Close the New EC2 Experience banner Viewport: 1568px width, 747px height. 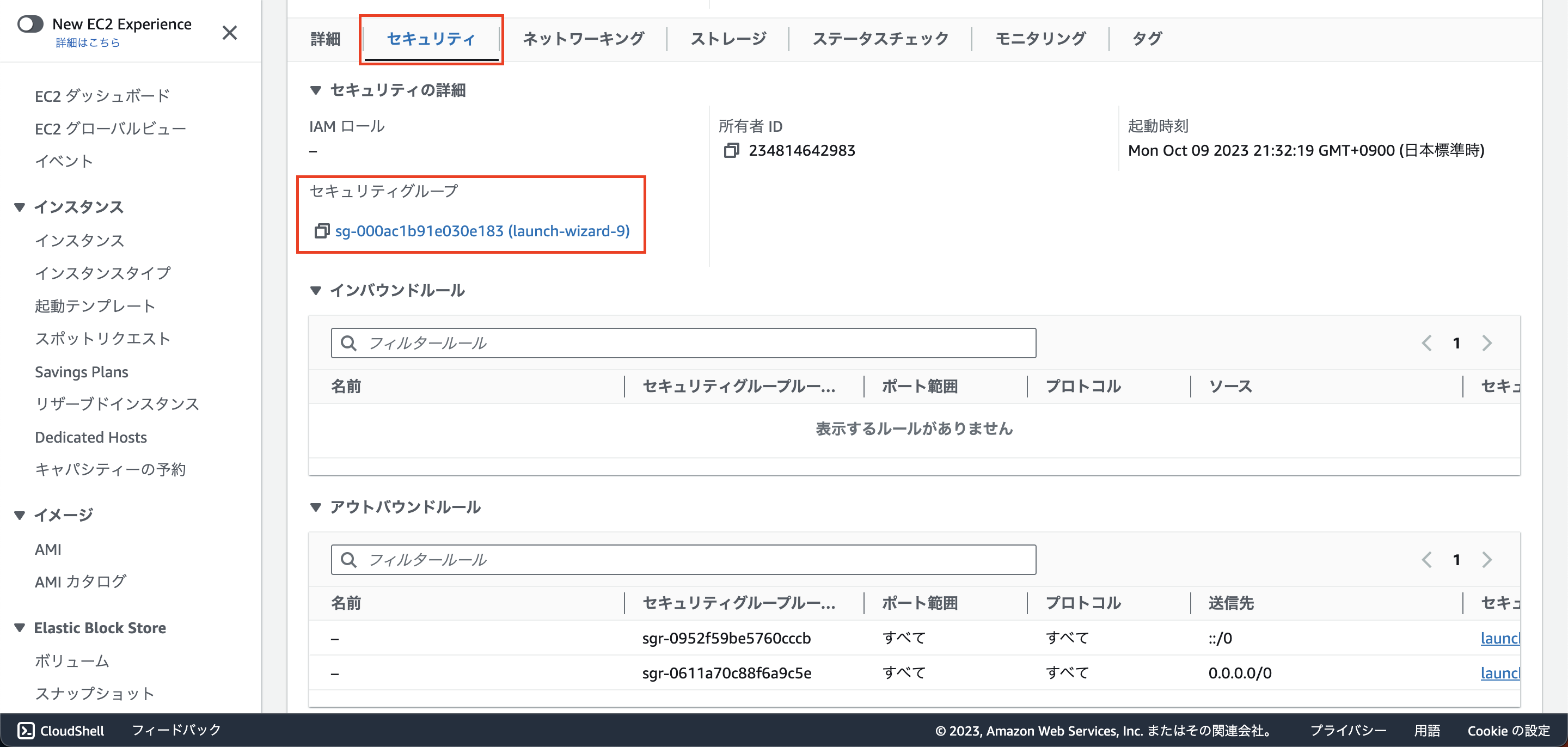pyautogui.click(x=229, y=33)
